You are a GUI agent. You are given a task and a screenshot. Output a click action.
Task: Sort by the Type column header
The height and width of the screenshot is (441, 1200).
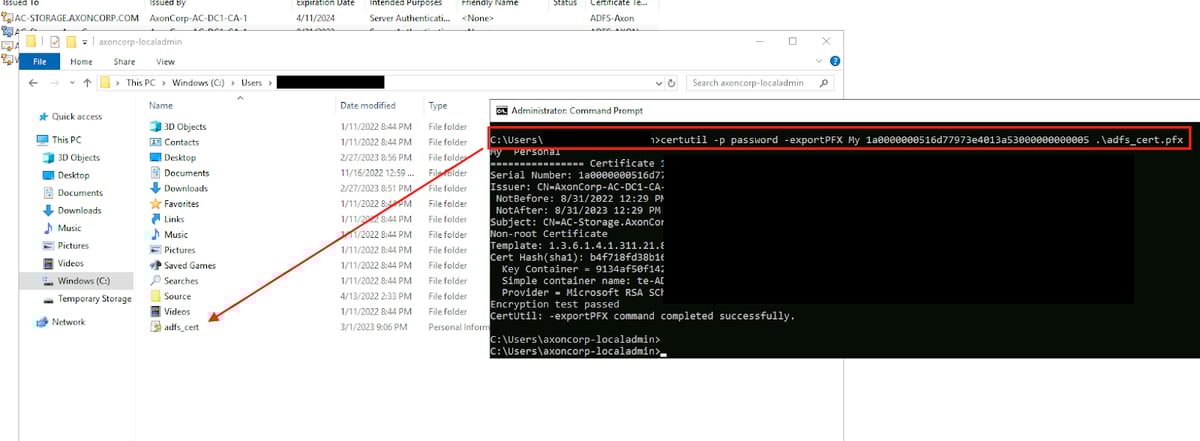[438, 105]
